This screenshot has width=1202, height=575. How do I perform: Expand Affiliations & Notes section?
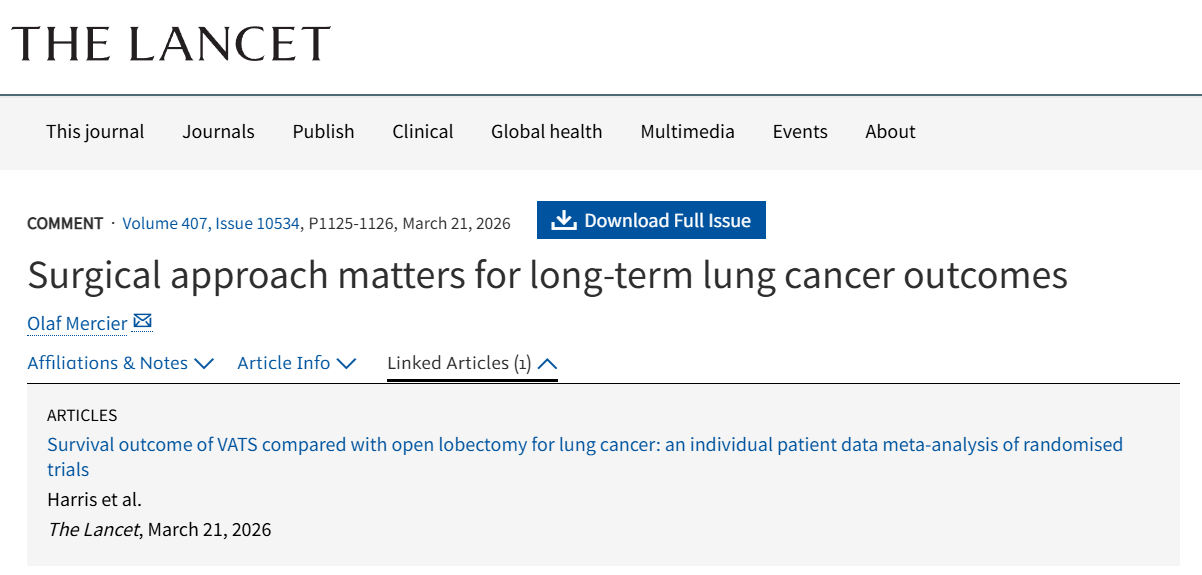pos(120,363)
